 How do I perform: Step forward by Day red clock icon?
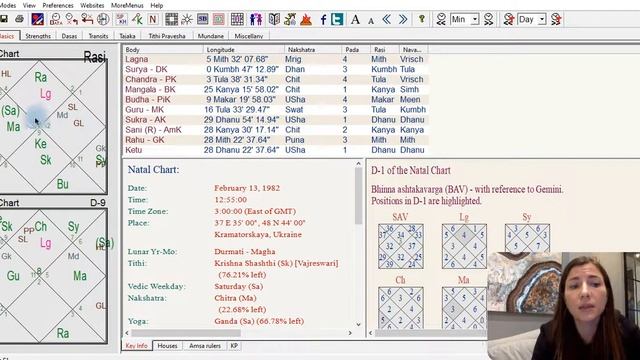tap(556, 19)
